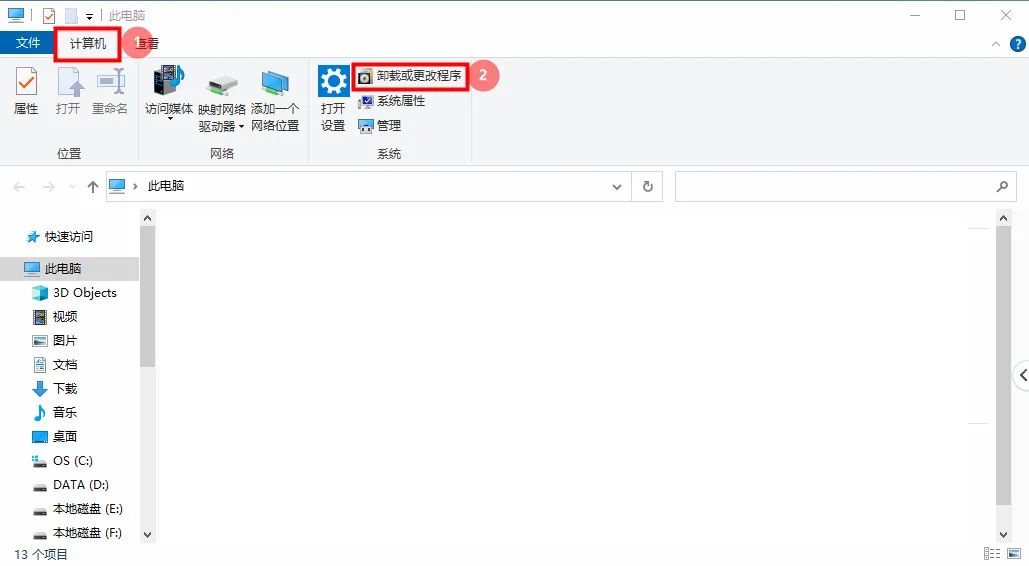1029x566 pixels.
Task: Switch to the File (文件) tab
Action: [28, 43]
